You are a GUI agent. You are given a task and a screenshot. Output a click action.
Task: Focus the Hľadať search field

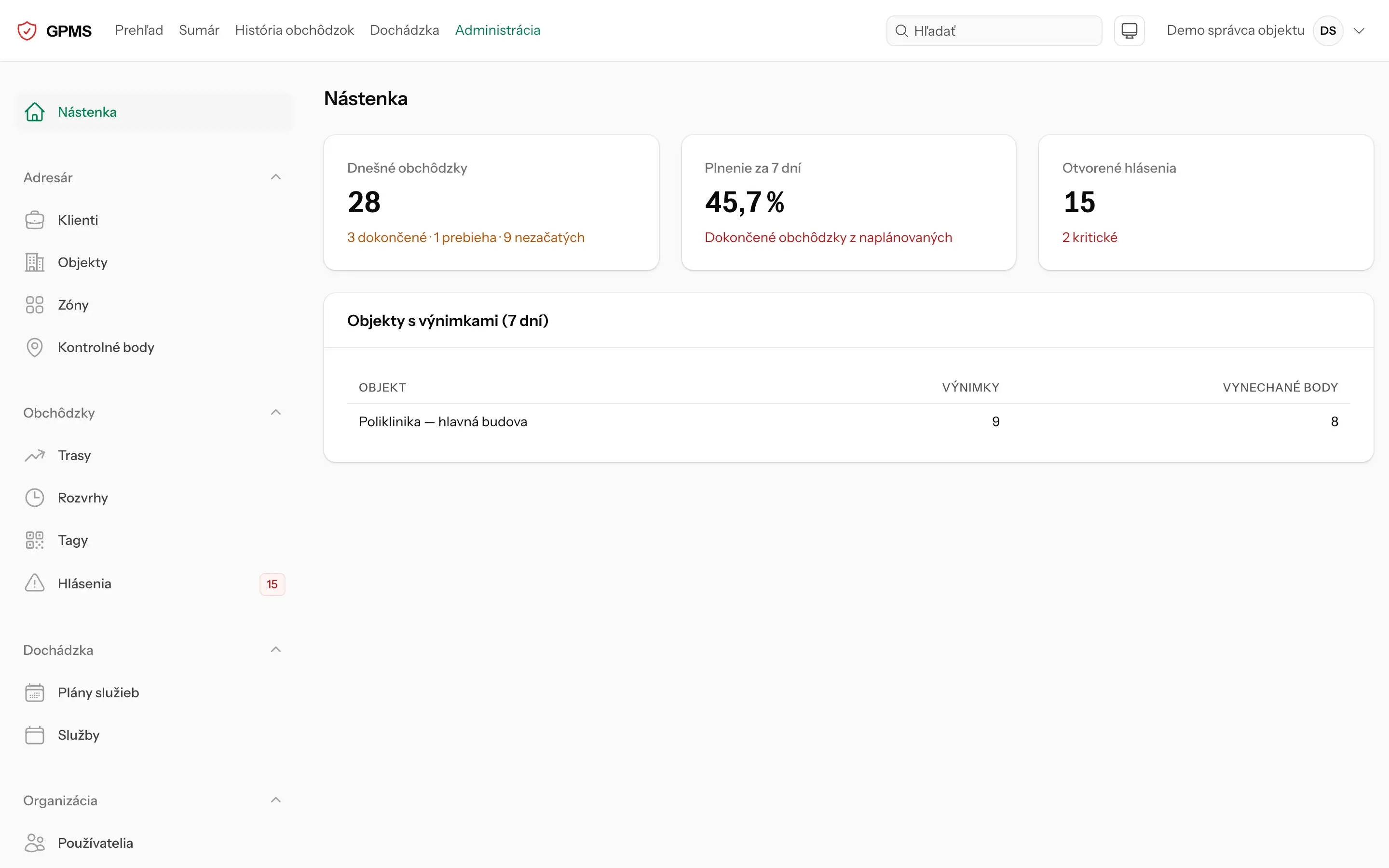pos(994,31)
